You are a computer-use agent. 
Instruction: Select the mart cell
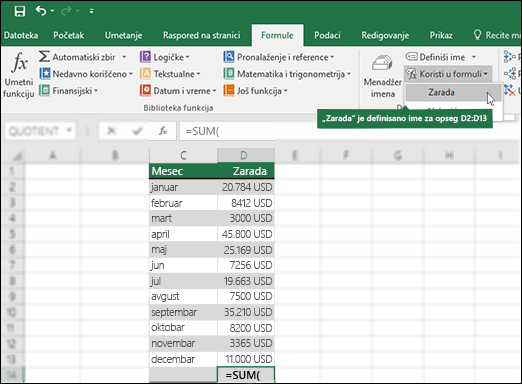click(183, 218)
